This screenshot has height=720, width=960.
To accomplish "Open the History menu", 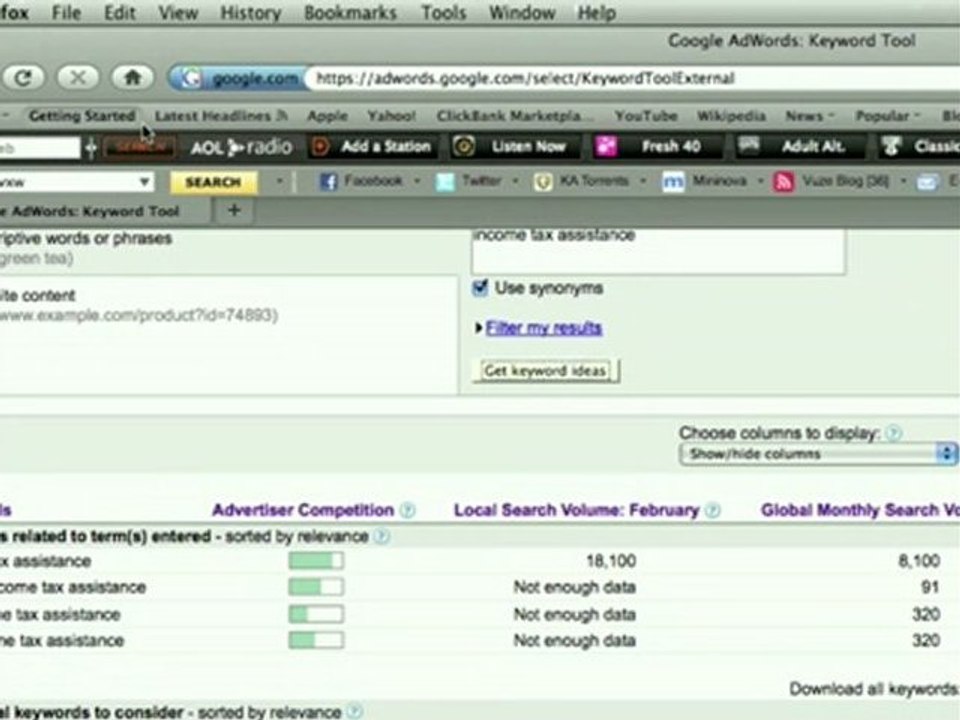I will click(250, 12).
